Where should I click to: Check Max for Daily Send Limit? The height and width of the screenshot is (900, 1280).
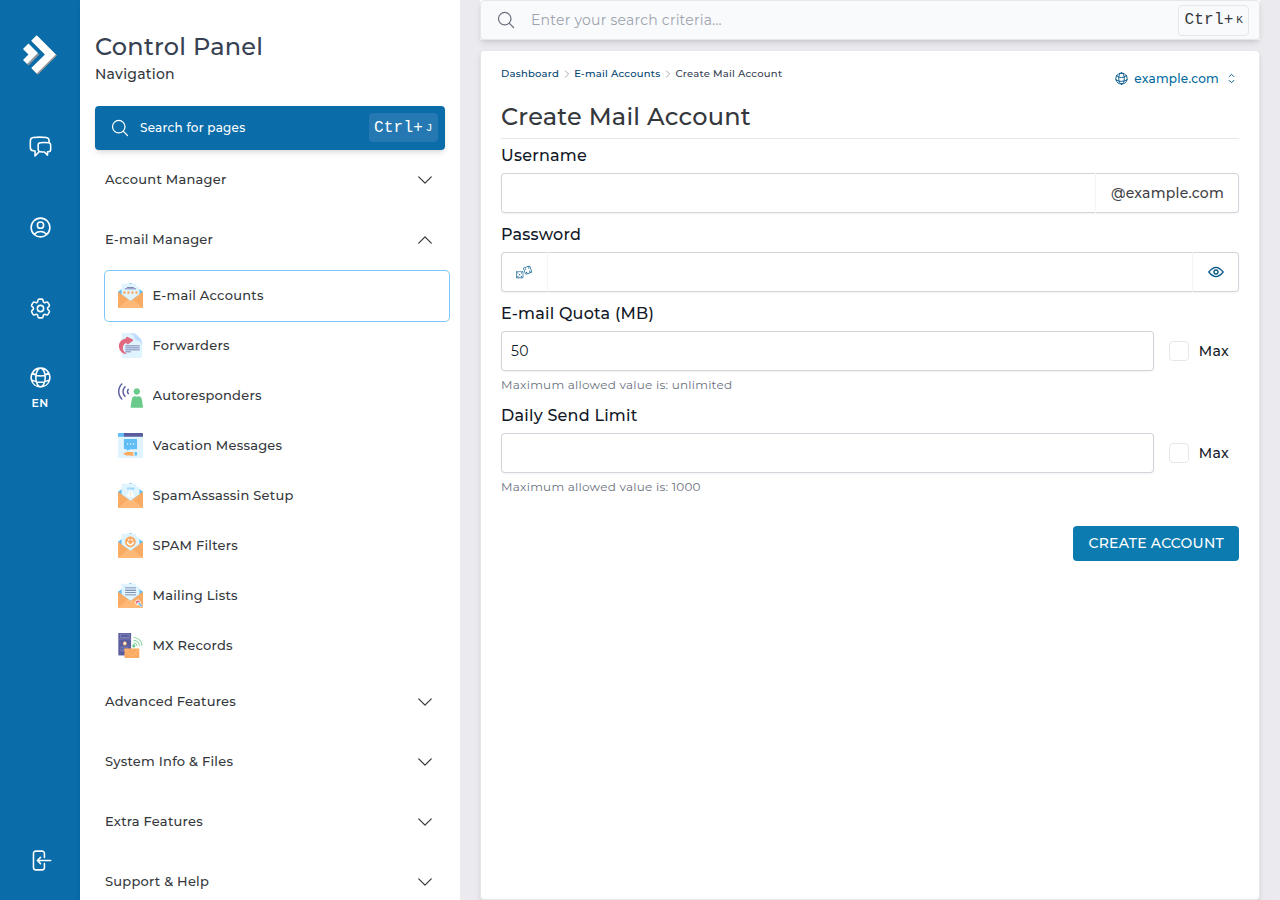point(1179,453)
